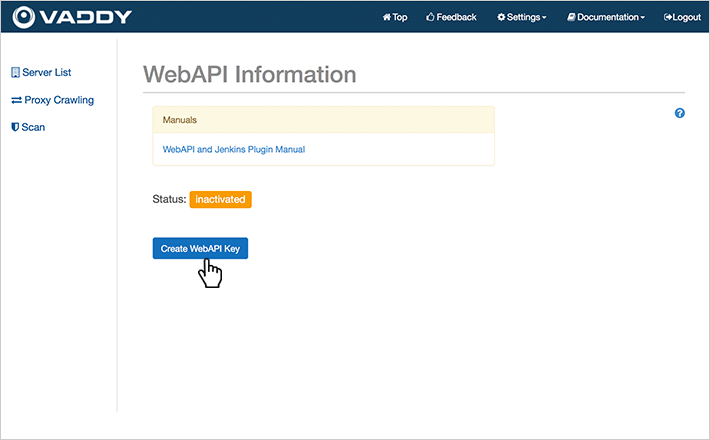710x440 pixels.
Task: Open Server List in the sidebar
Action: (47, 72)
